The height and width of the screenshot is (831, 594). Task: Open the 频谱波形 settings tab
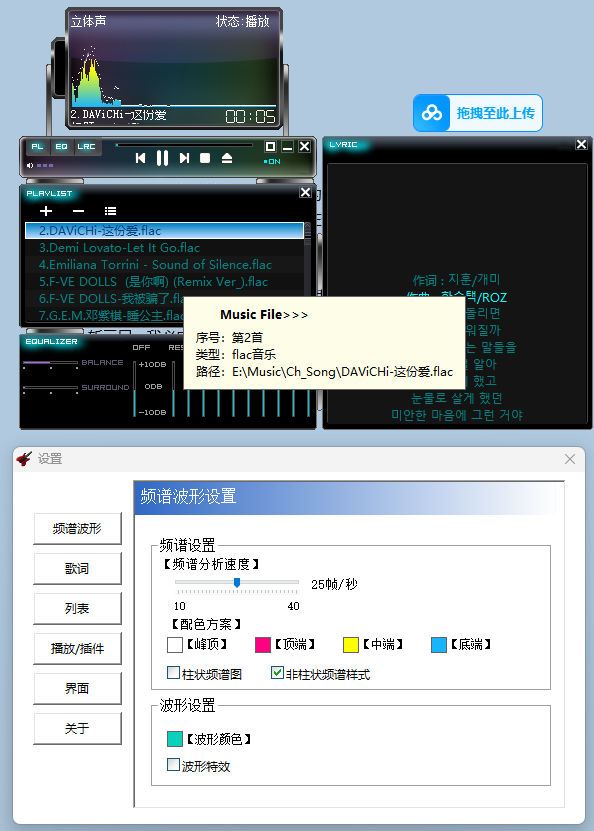tap(77, 528)
